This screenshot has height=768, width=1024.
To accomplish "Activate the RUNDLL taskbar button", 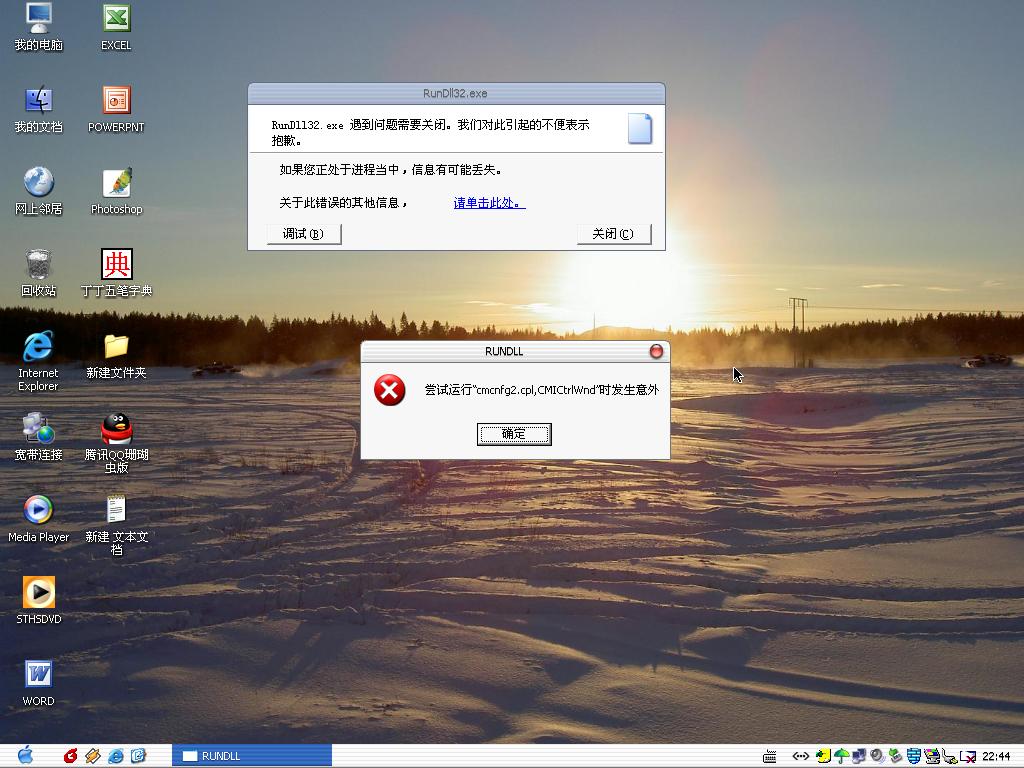I will point(252,756).
